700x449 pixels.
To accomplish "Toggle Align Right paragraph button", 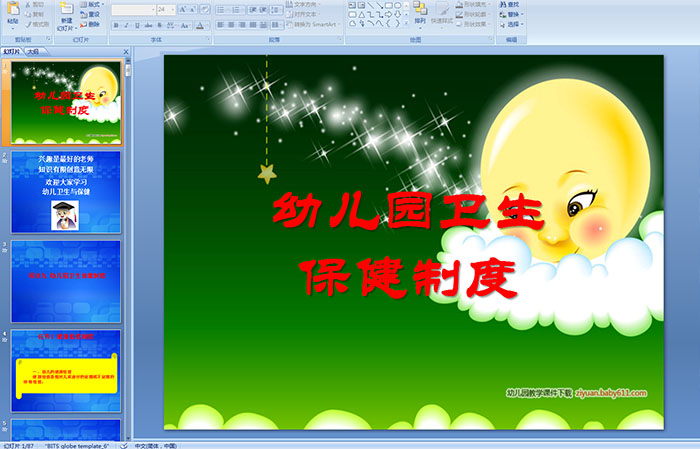I will (x=242, y=25).
